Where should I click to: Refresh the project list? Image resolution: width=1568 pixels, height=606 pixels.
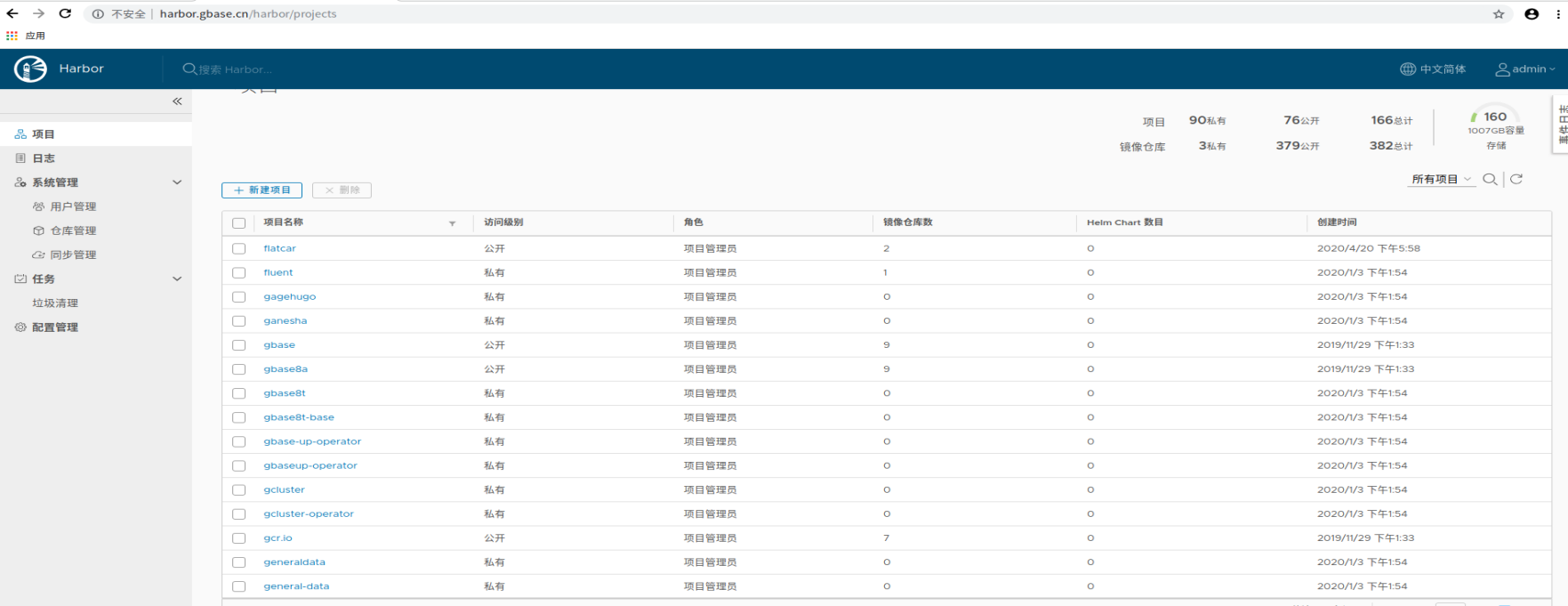click(x=1516, y=179)
